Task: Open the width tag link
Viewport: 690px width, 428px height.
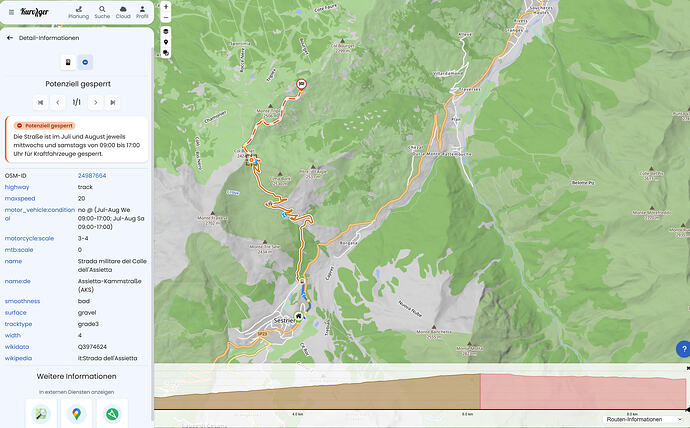Action: [x=13, y=335]
